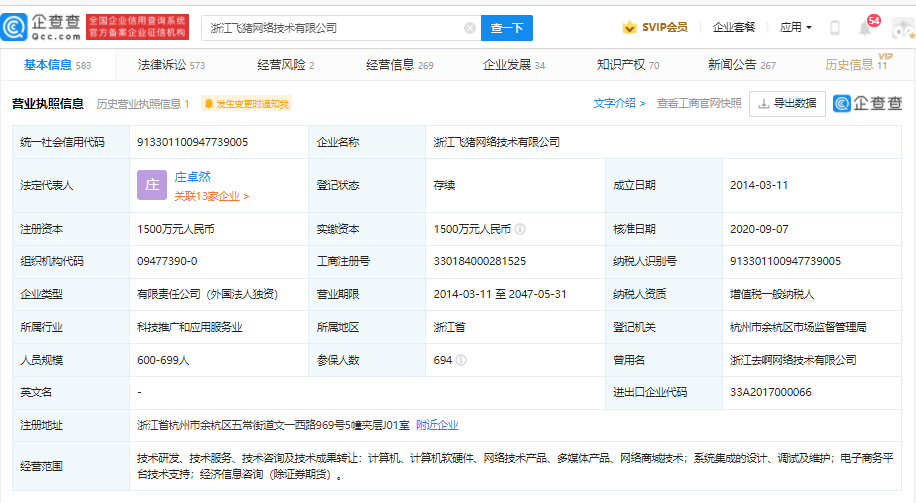Image resolution: width=916 pixels, height=503 pixels.
Task: Enable 发生变更时通知我 notification toggle
Action: tap(246, 104)
